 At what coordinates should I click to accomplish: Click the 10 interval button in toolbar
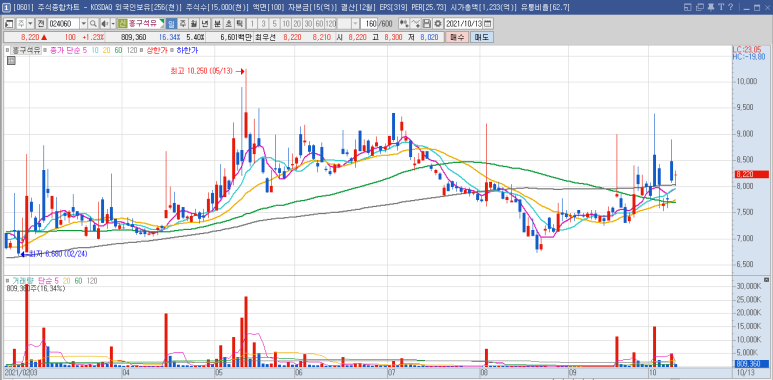click(x=285, y=24)
